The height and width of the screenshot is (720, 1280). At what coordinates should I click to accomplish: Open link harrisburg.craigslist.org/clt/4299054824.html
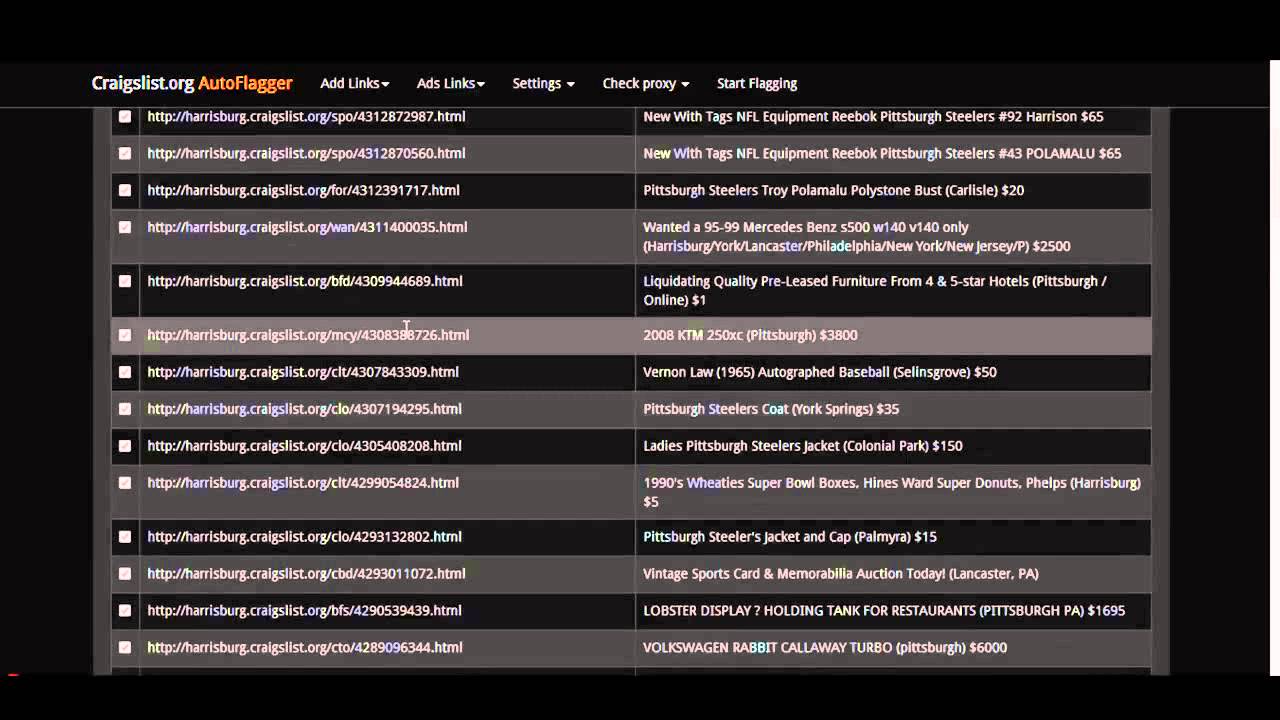tap(303, 484)
